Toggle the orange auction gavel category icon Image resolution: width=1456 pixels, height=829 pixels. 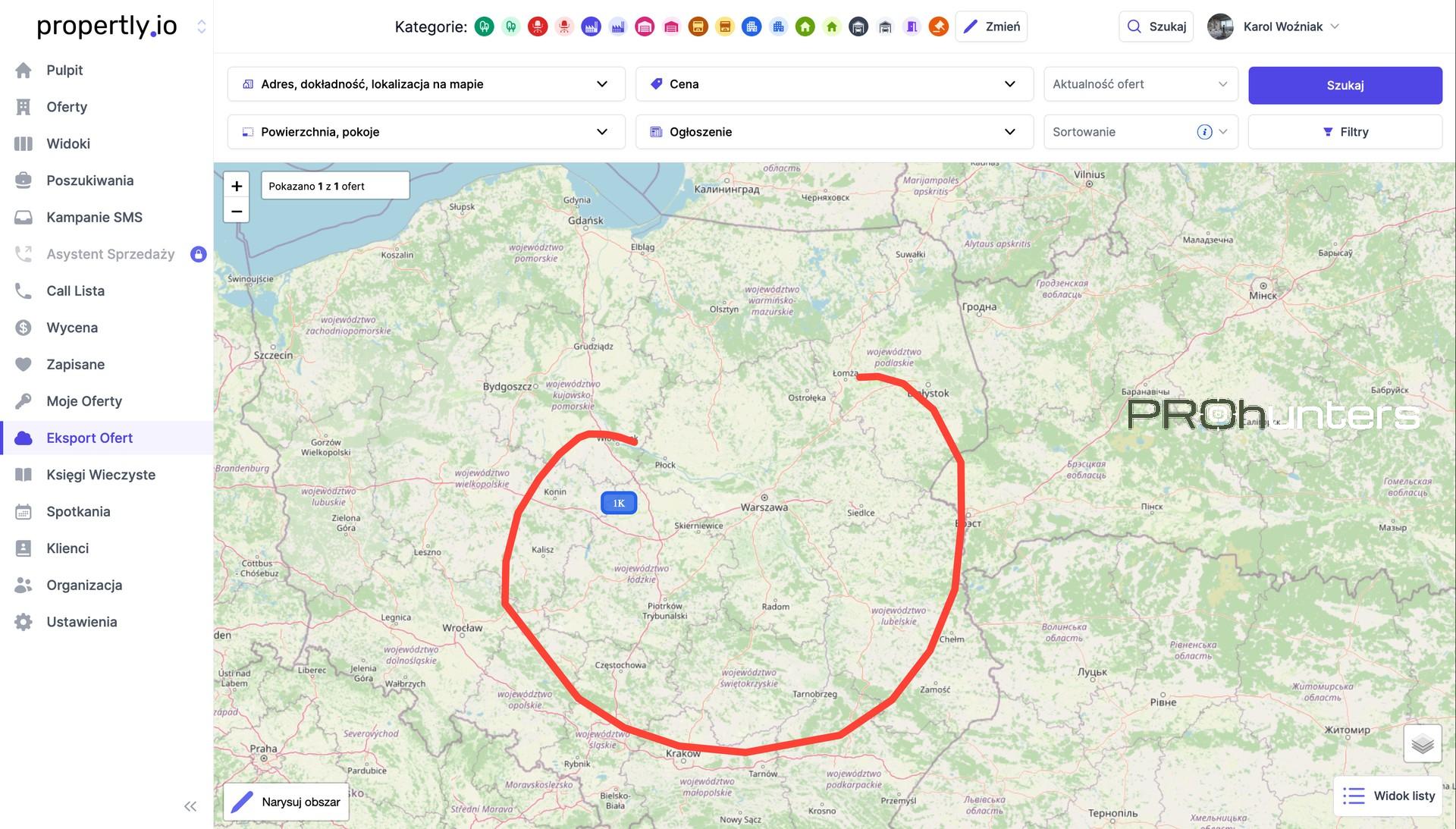pyautogui.click(x=939, y=27)
